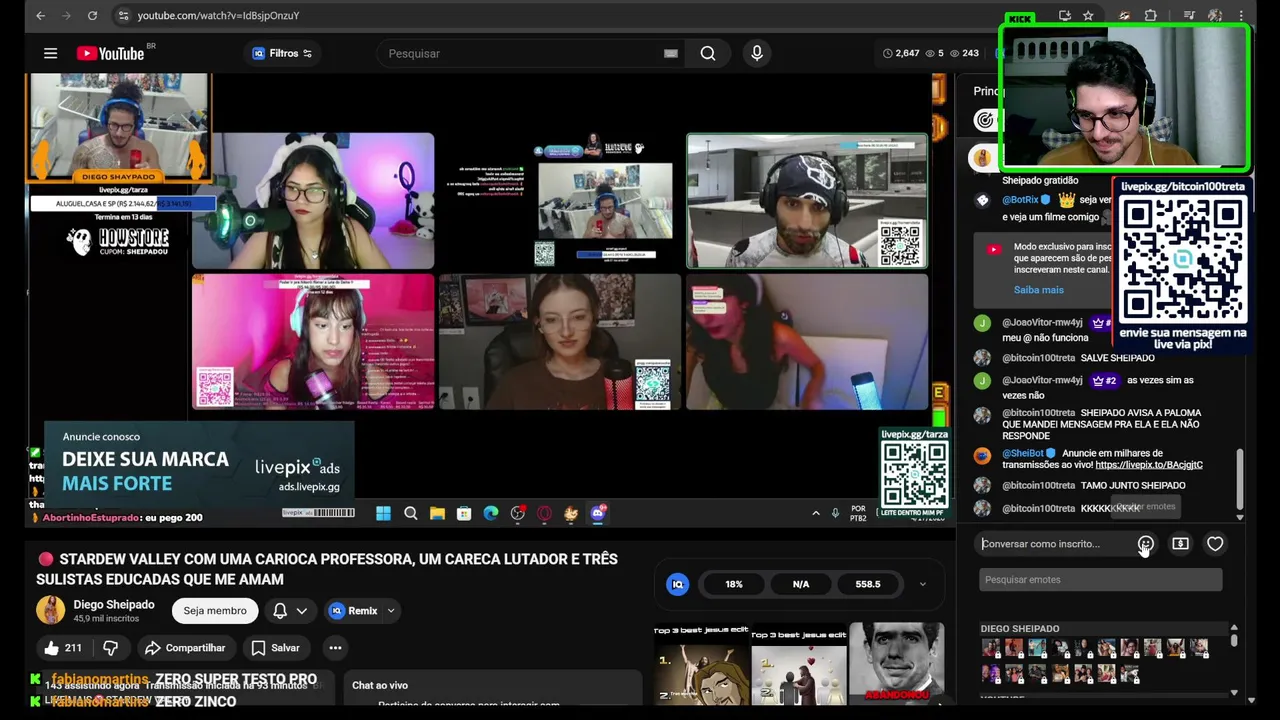The height and width of the screenshot is (720, 1280).
Task: Open the #2 crown badge in chat
Action: point(1103,381)
